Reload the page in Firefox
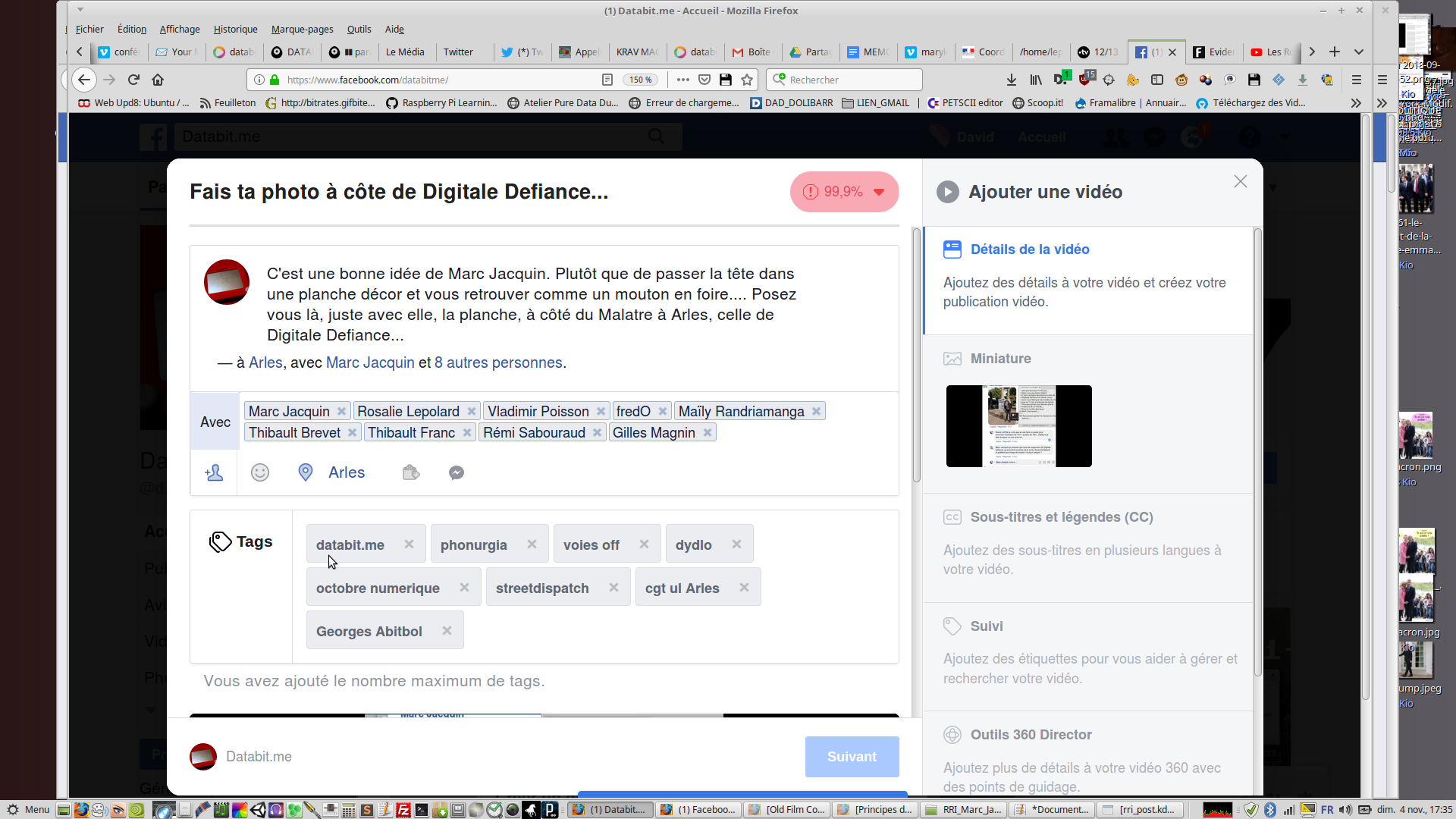 [x=133, y=80]
